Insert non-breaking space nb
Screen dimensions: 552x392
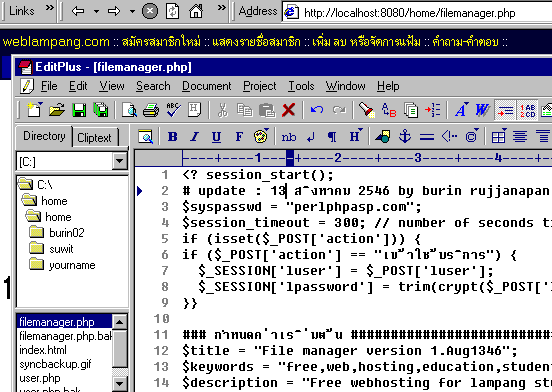[289, 137]
